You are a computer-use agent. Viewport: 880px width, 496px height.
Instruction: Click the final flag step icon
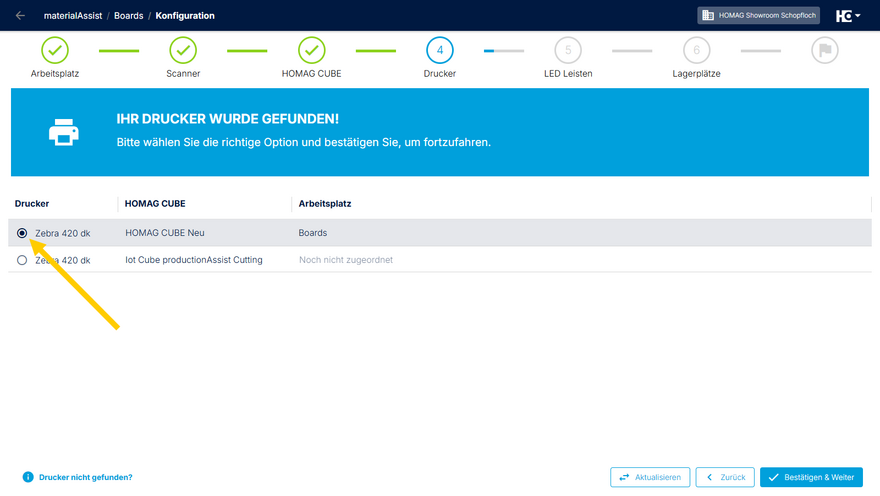pos(825,50)
